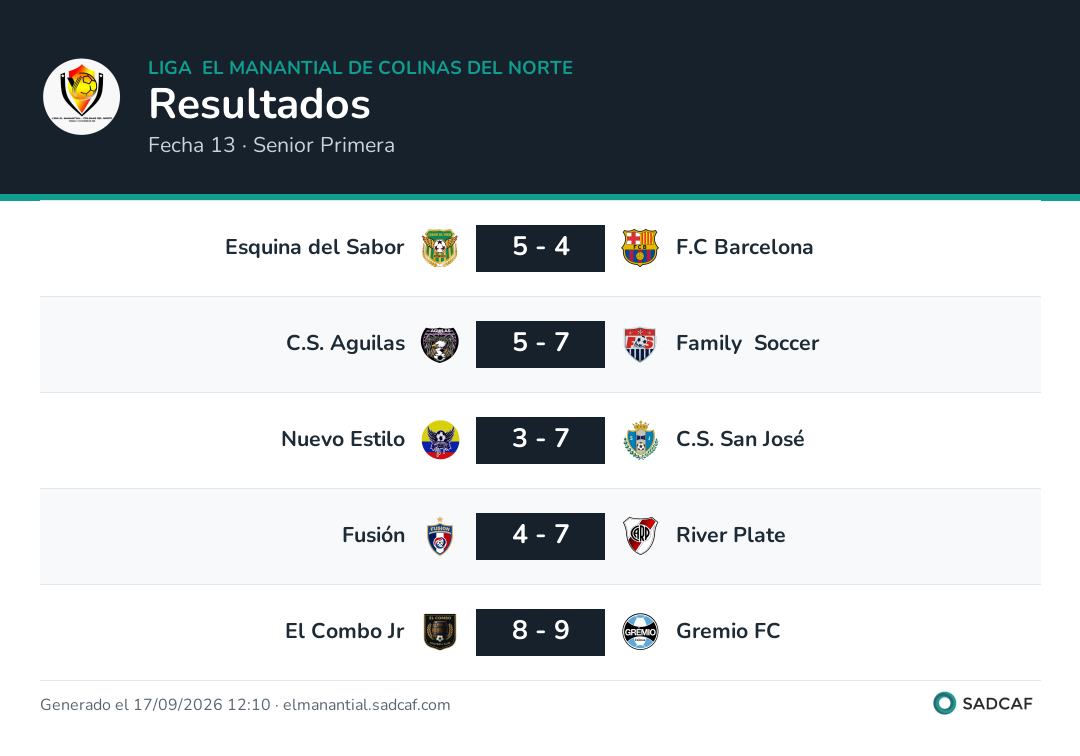Select the 3 - 7 score box
This screenshot has height=756, width=1080.
(540, 440)
